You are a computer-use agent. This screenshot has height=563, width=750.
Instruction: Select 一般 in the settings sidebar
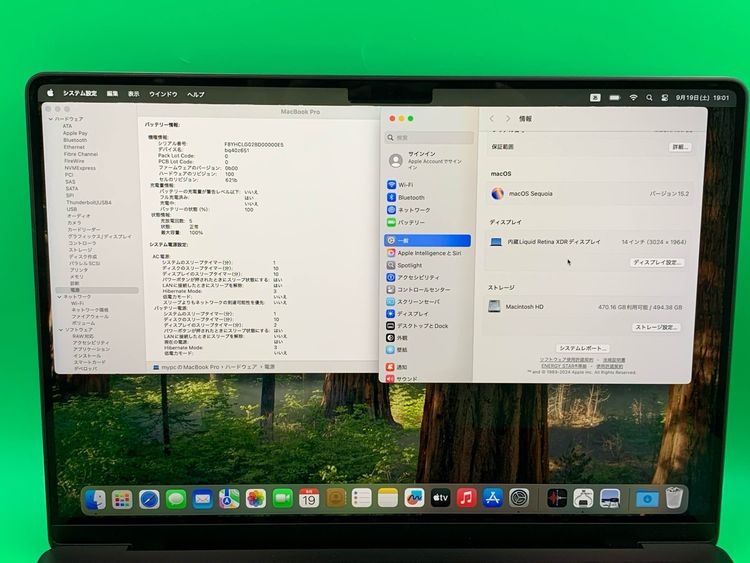[x=428, y=241]
